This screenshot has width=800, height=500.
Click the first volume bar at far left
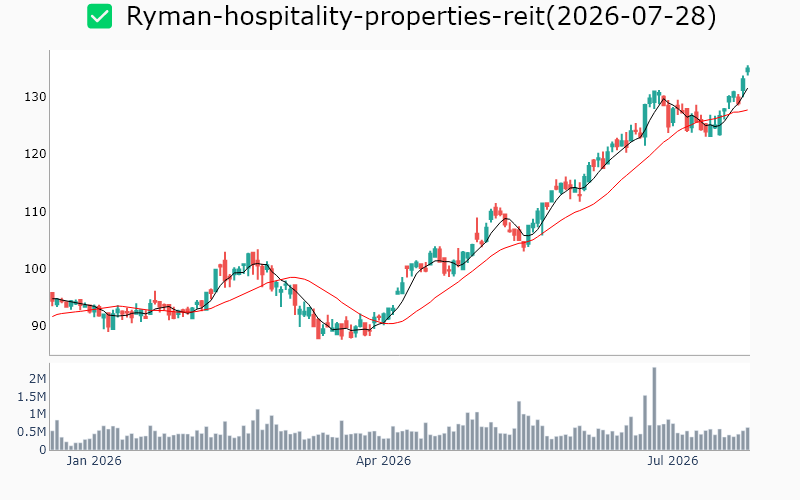[52, 441]
